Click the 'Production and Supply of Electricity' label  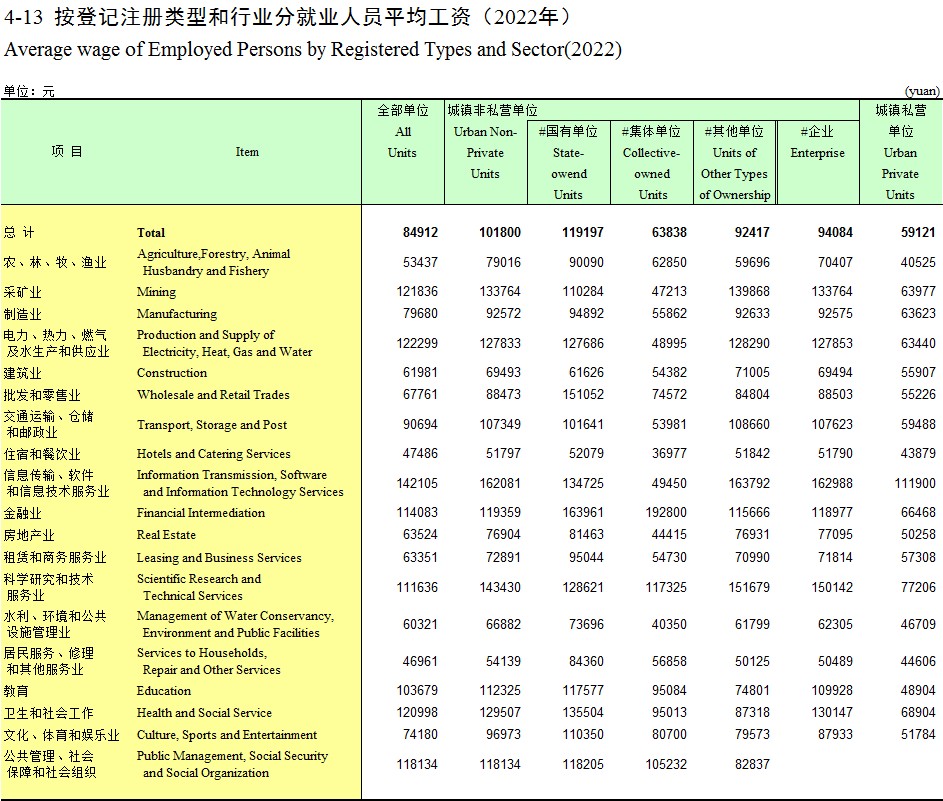pyautogui.click(x=224, y=343)
